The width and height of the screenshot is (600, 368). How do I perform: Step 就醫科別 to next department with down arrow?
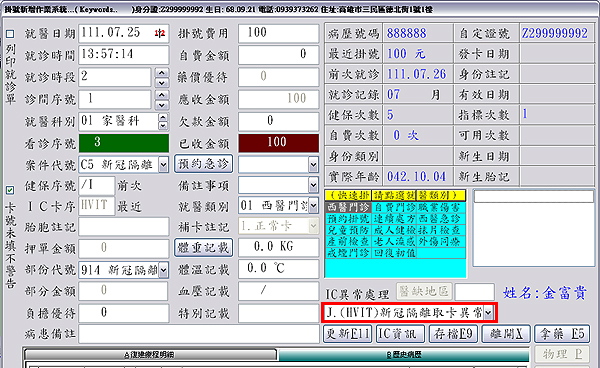(x=163, y=125)
